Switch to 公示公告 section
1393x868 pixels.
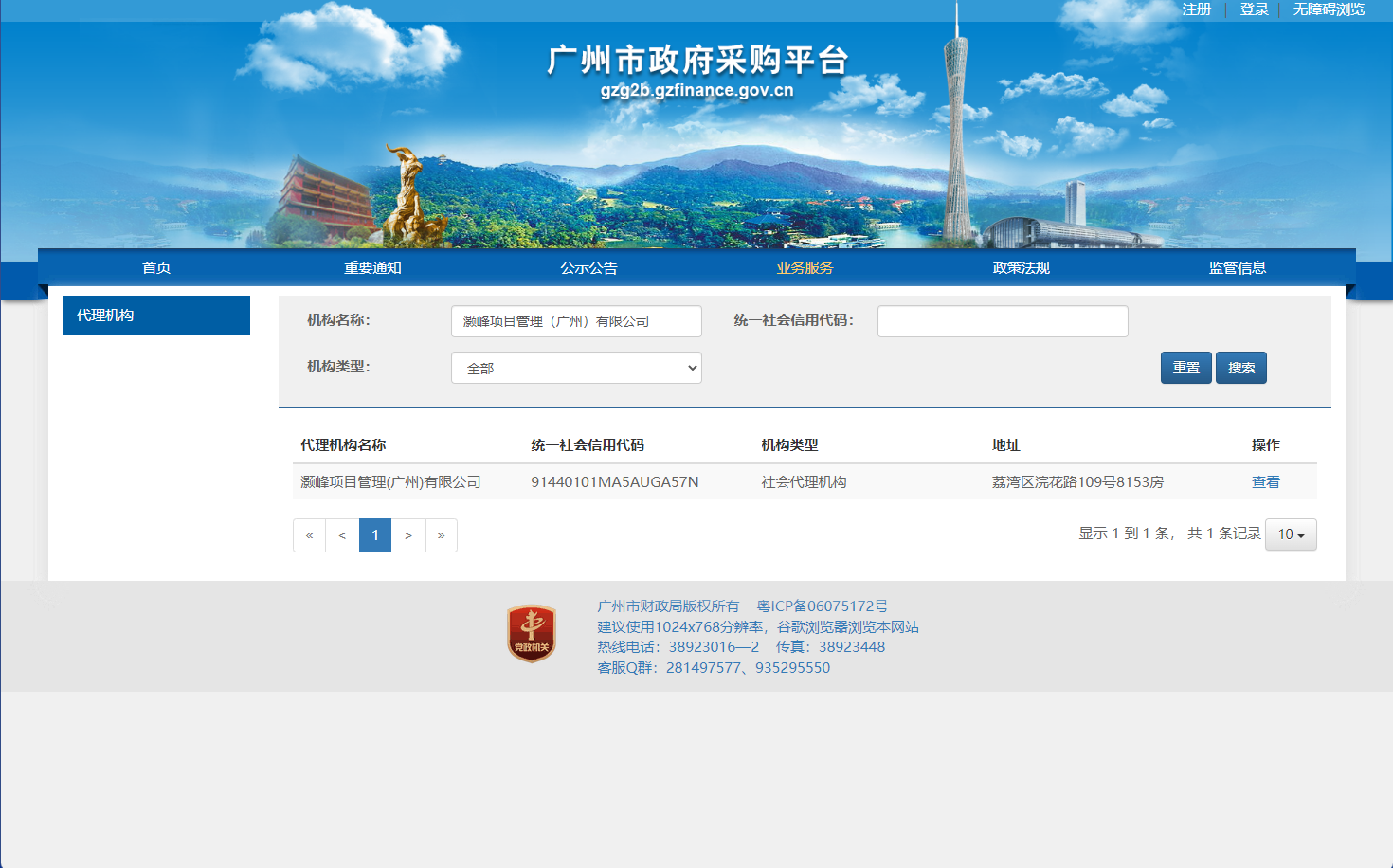tap(588, 268)
